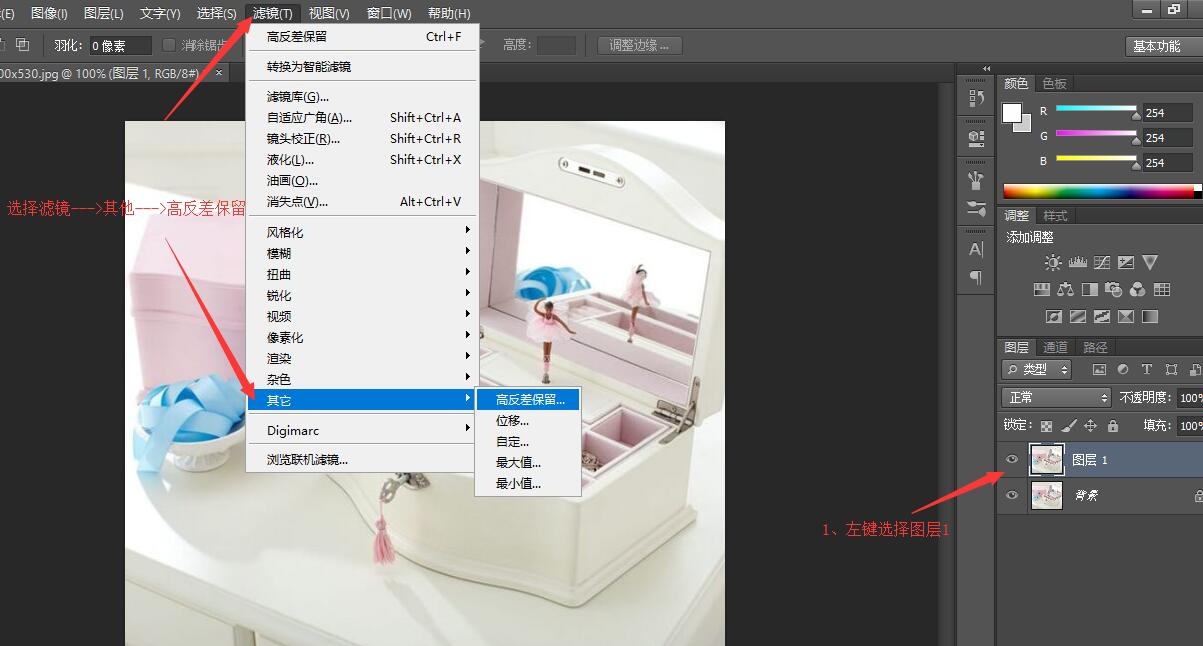Click the lock transparent pixels icon
1203x646 pixels.
1046,426
